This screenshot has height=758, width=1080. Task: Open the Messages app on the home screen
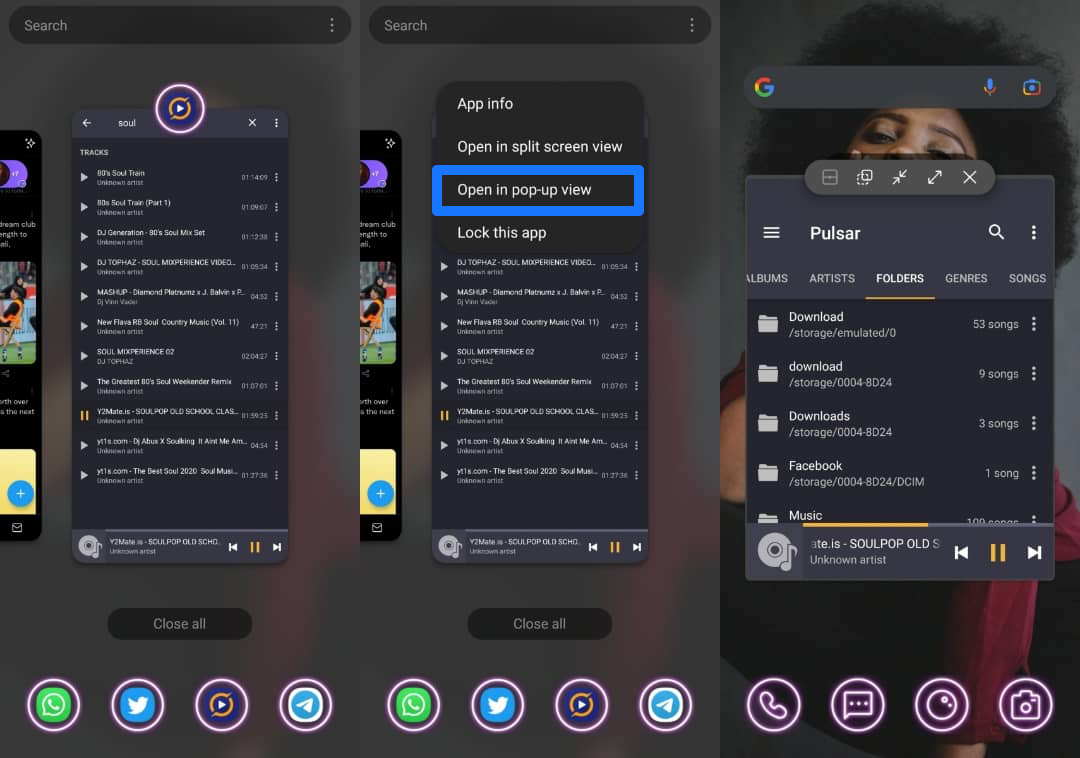(858, 705)
